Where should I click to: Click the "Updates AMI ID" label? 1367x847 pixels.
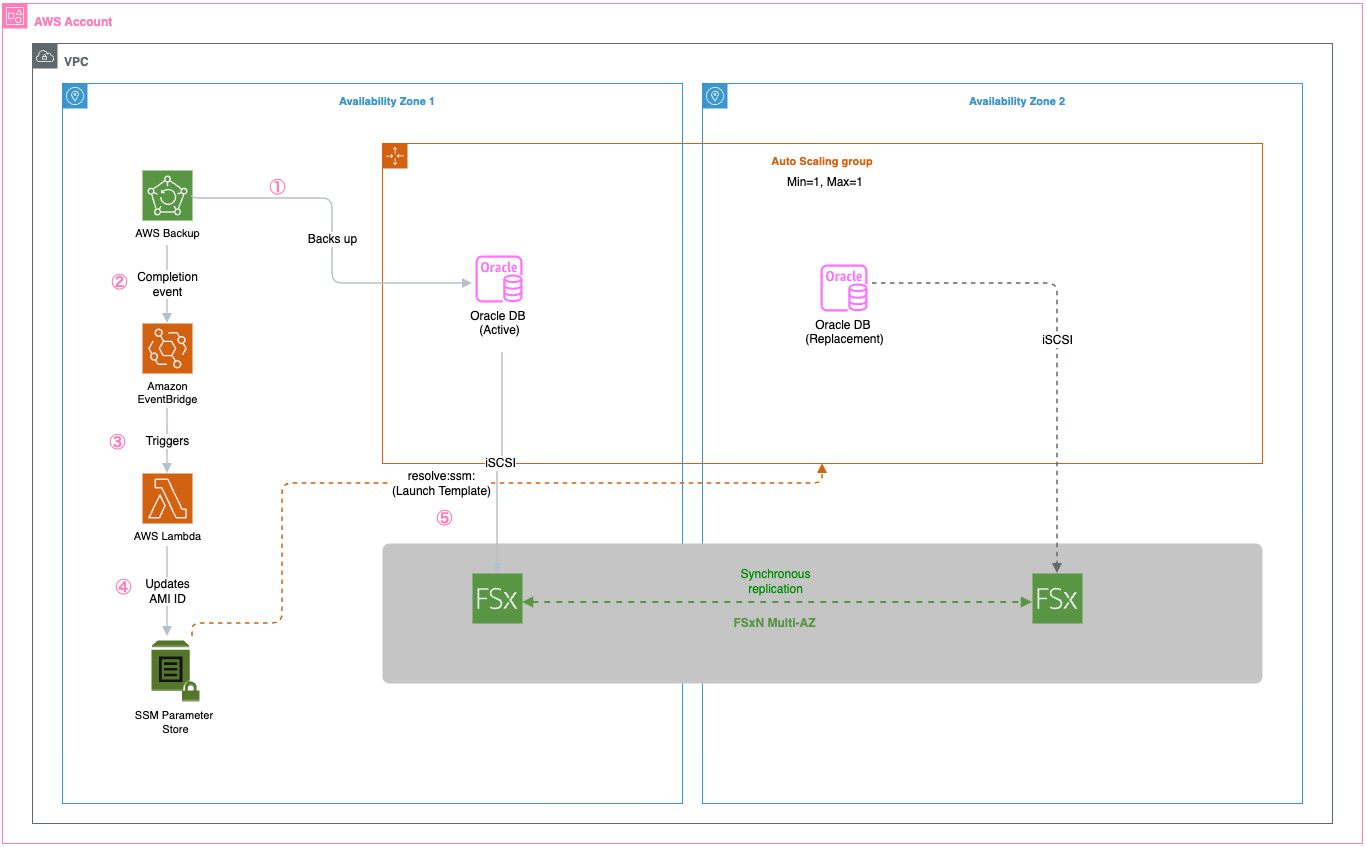(167, 591)
